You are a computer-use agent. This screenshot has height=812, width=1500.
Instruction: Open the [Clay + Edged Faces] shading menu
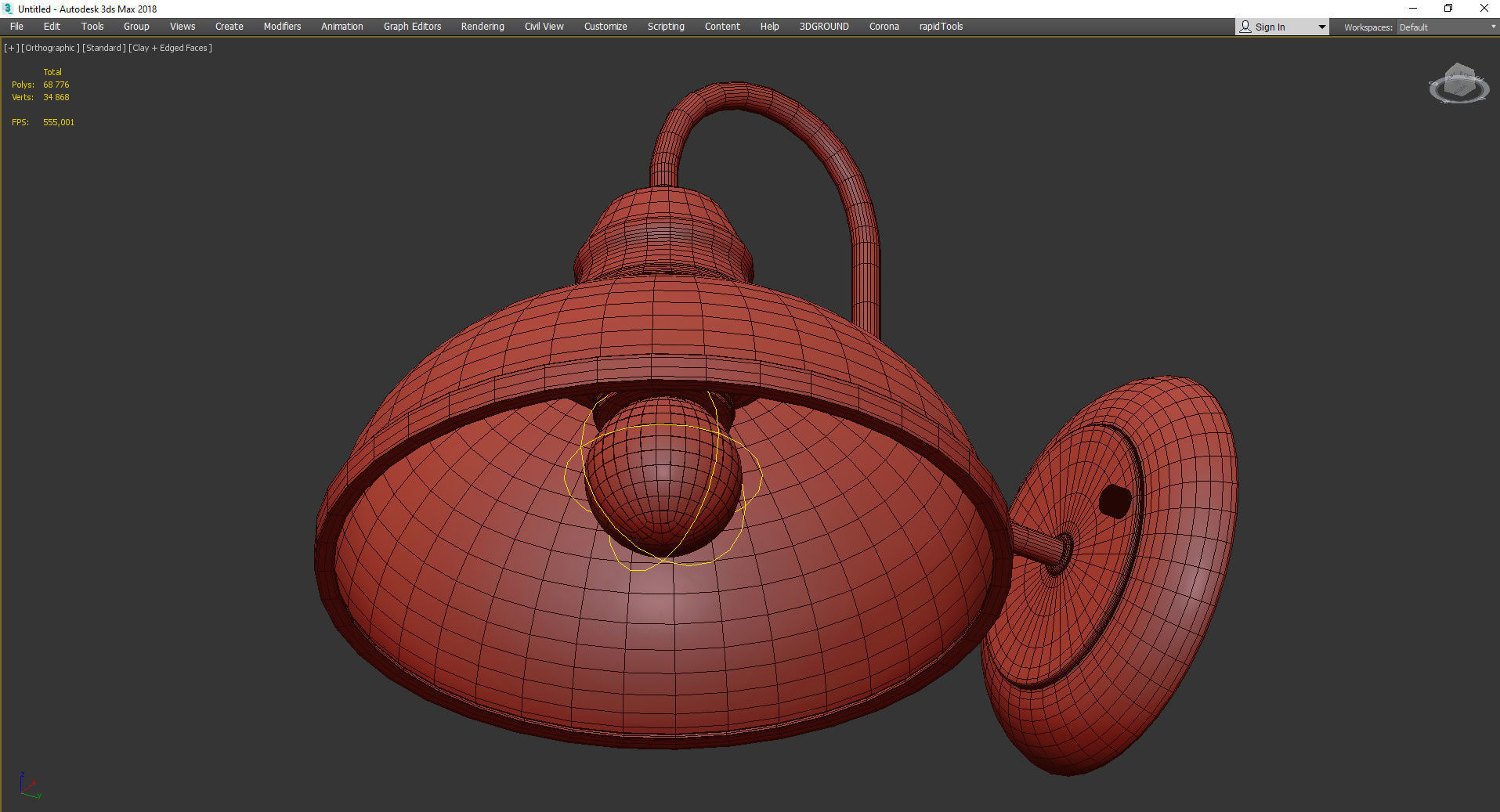tap(169, 47)
